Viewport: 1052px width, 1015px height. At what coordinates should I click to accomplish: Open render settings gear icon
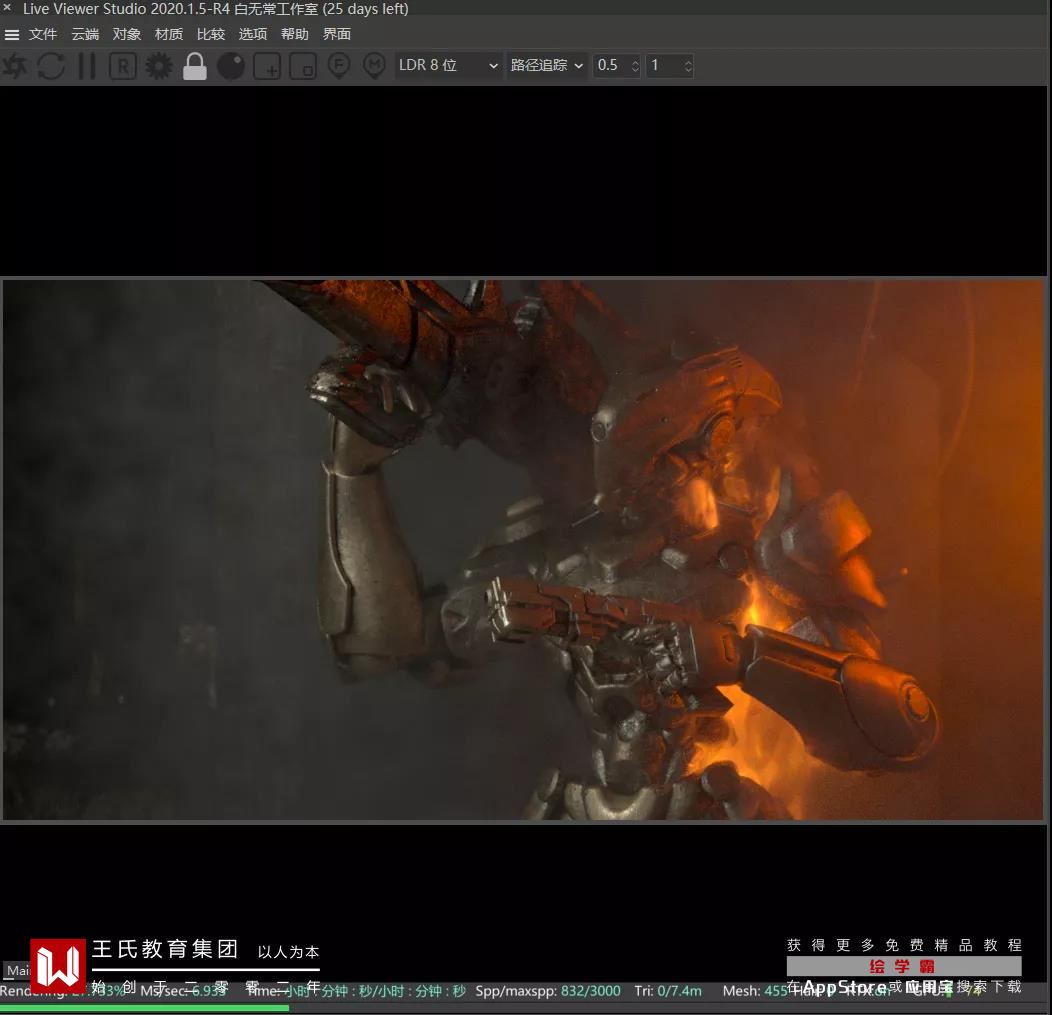[x=159, y=66]
